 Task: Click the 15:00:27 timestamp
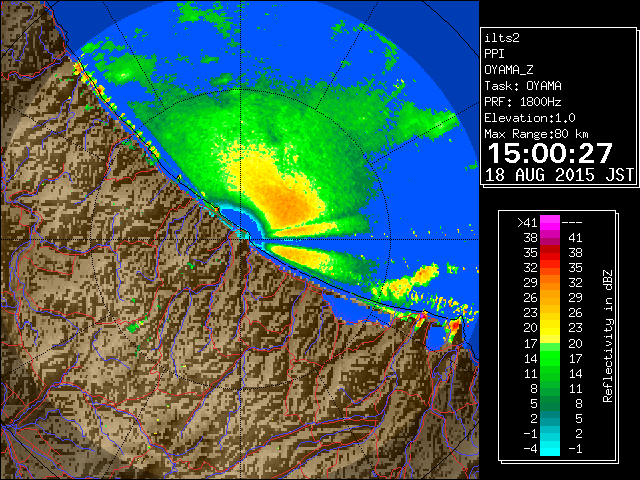click(550, 153)
